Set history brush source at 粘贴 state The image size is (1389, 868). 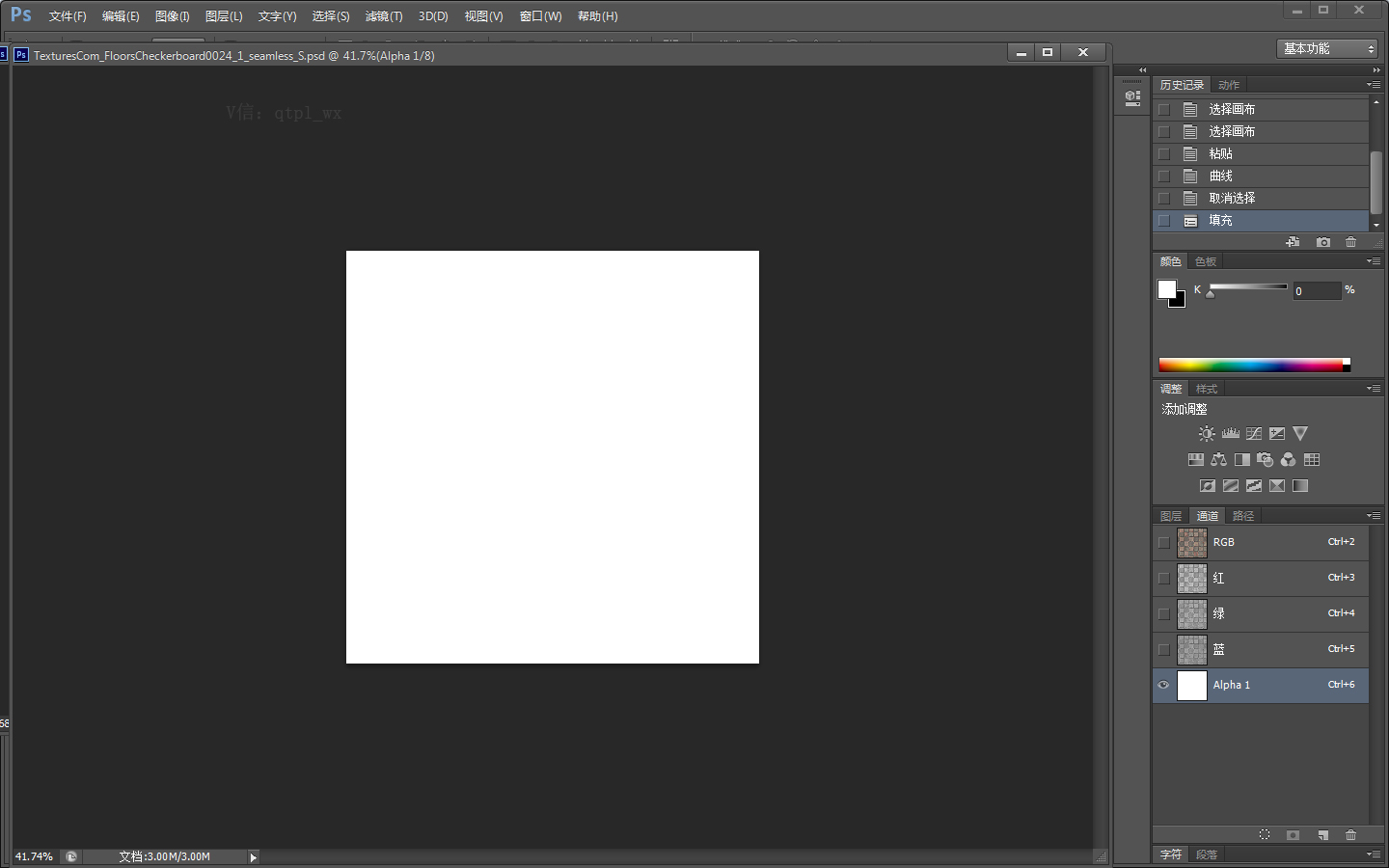(1163, 154)
